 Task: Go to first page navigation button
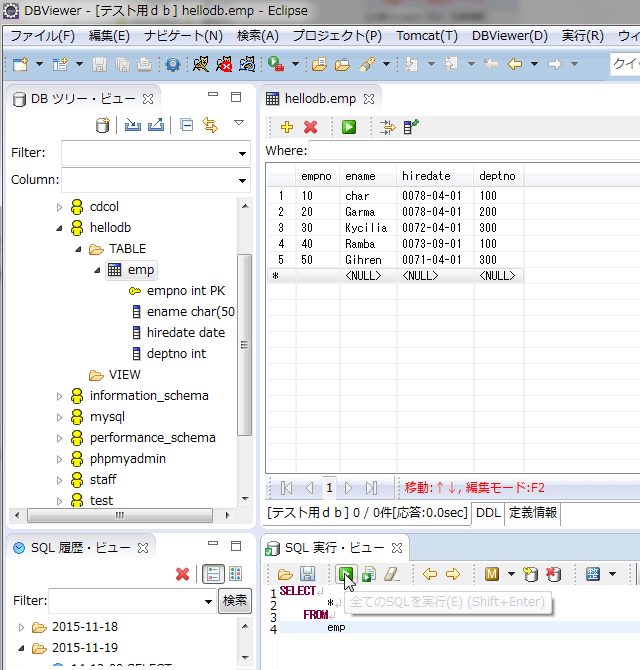(x=286, y=488)
